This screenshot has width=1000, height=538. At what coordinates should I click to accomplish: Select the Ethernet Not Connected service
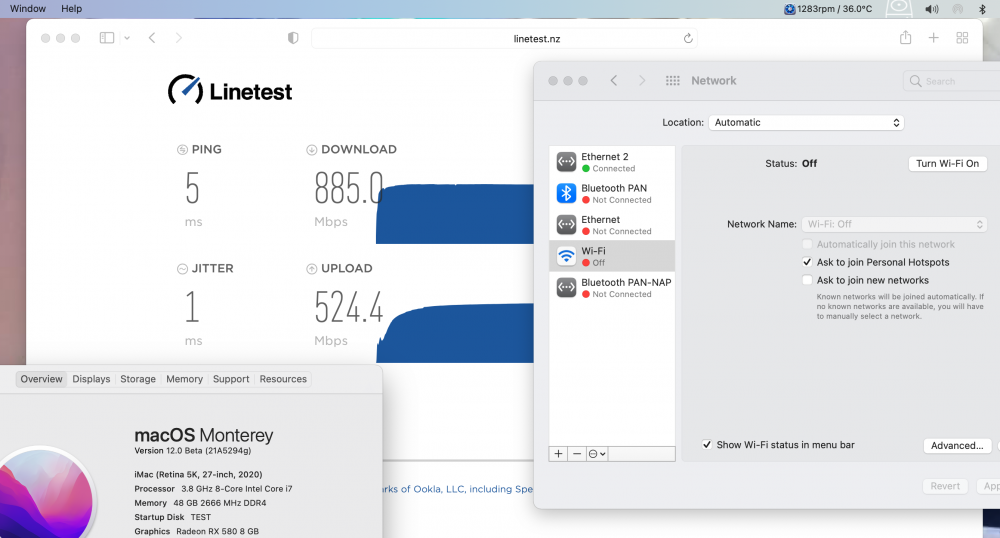coord(612,224)
